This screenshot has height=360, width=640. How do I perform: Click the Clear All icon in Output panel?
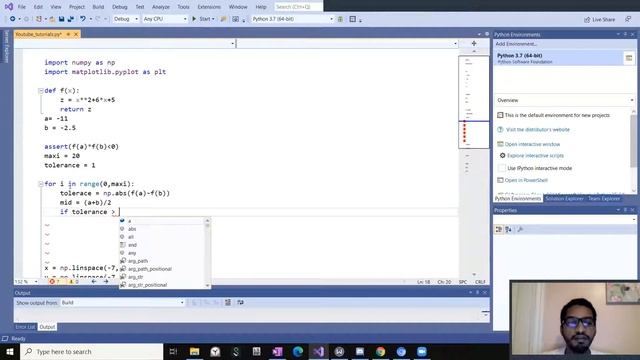coord(228,302)
